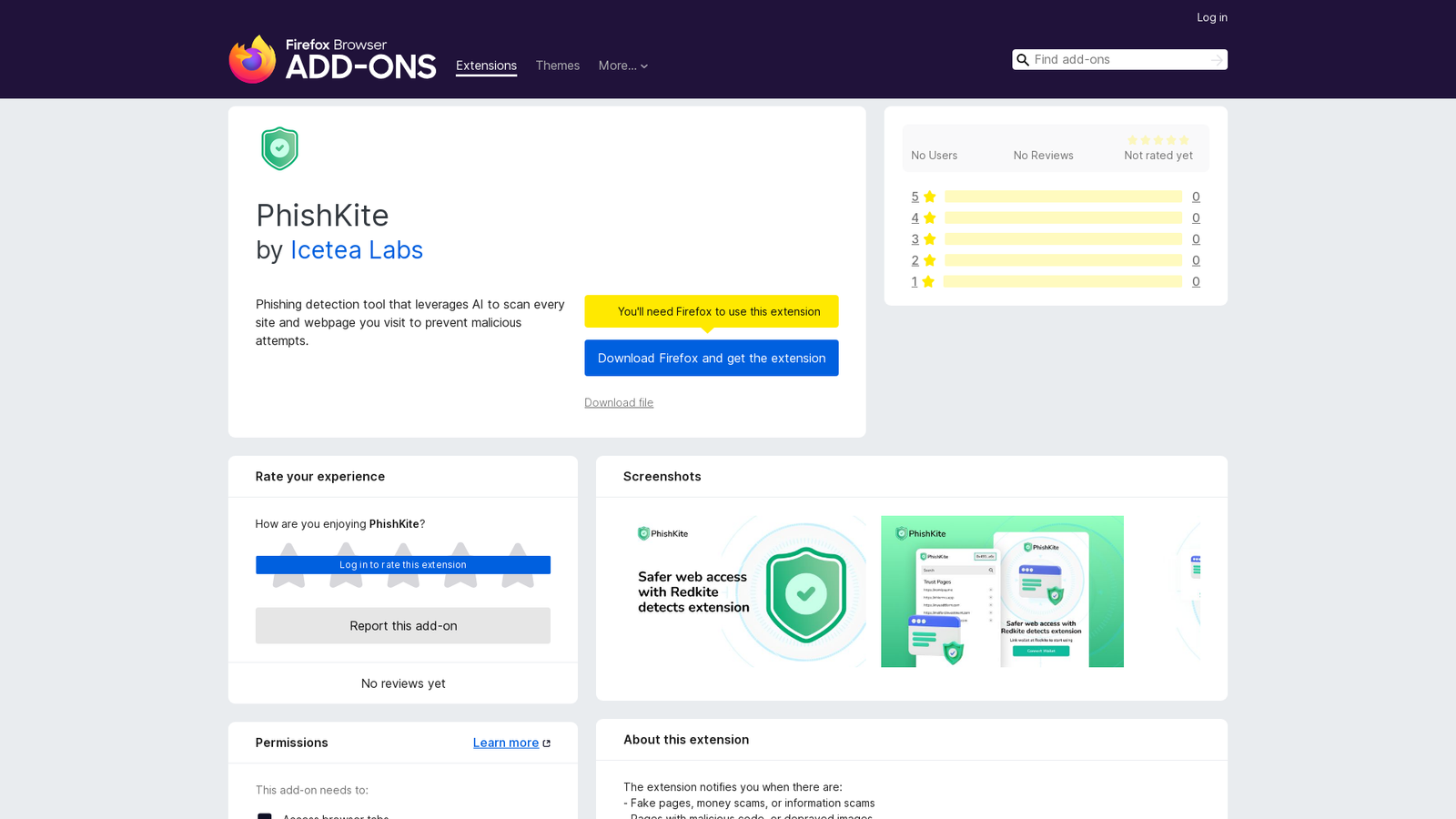Click the number 5 rating link
Screen dimensions: 1456x819
click(x=915, y=197)
